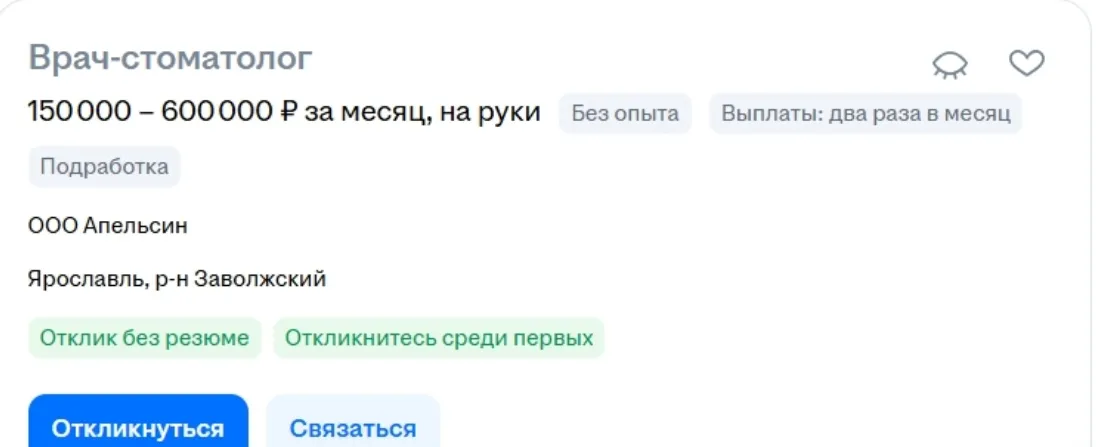This screenshot has width=1096, height=447.
Task: Hide this vacancy with the crossed-eye icon
Action: (950, 65)
